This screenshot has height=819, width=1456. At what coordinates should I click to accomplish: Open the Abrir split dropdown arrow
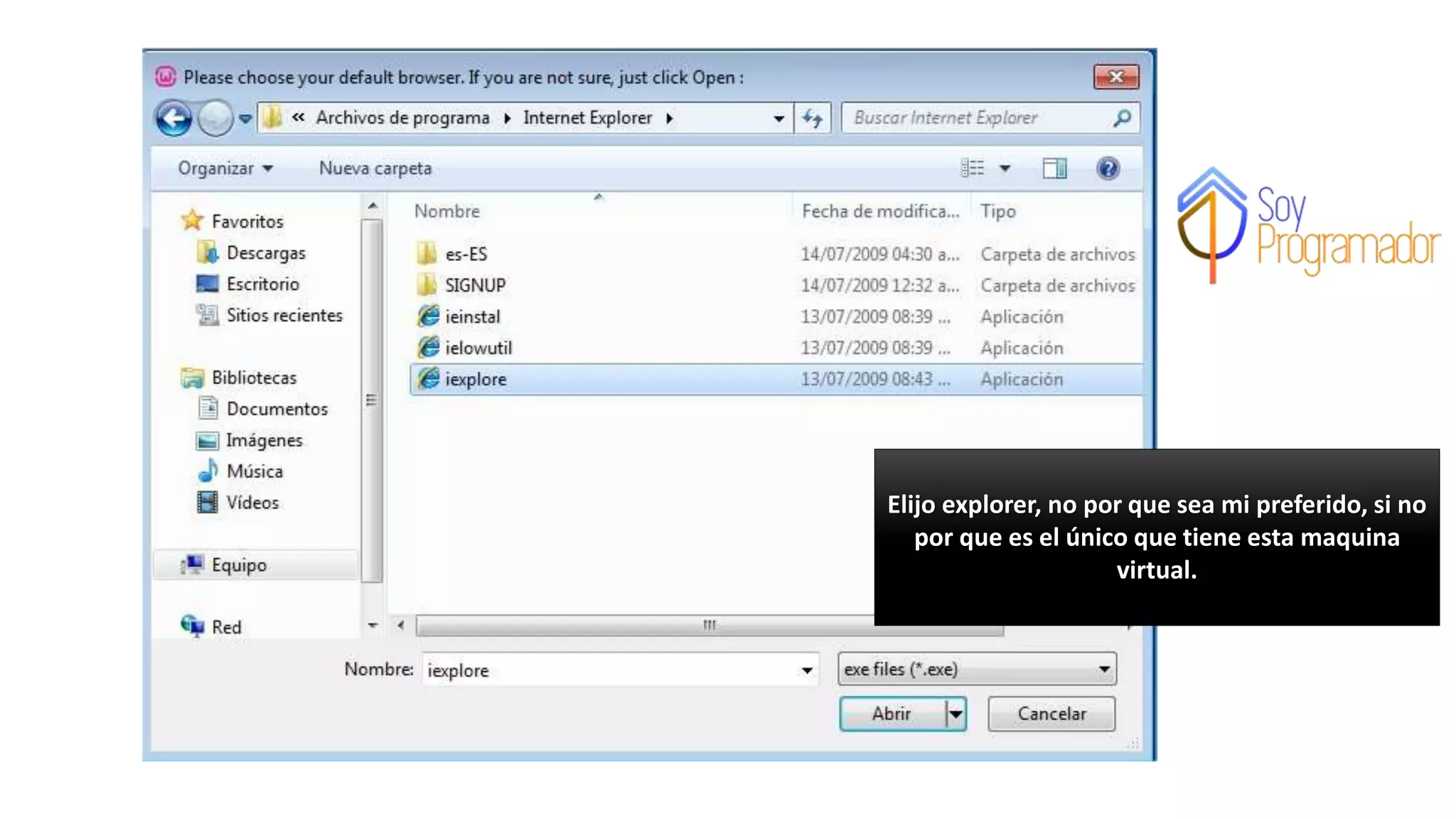point(955,714)
